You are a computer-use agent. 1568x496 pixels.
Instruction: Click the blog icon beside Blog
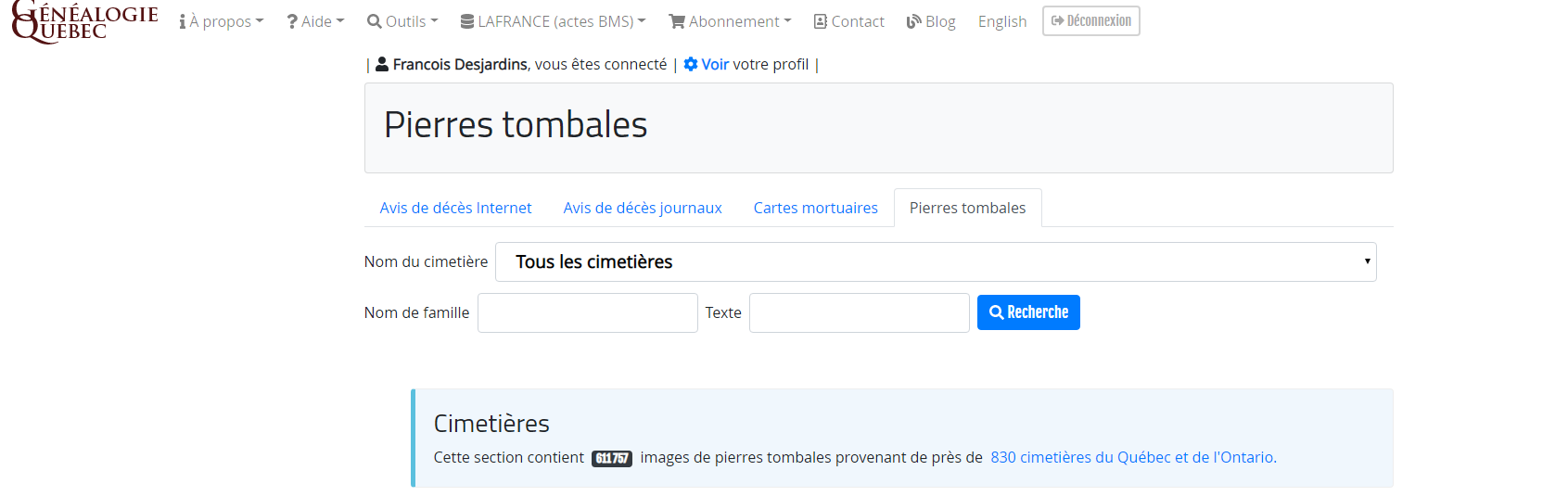pyautogui.click(x=914, y=21)
